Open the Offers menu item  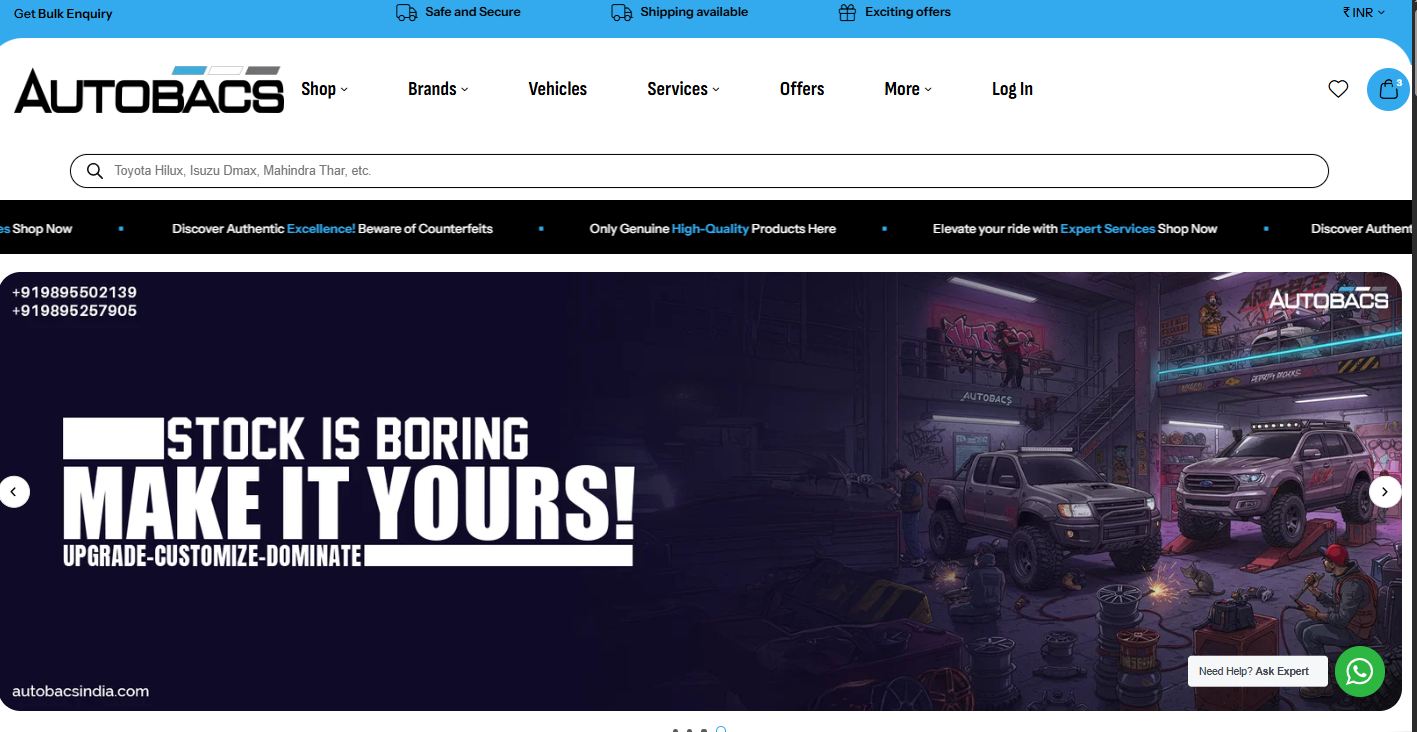pos(802,89)
